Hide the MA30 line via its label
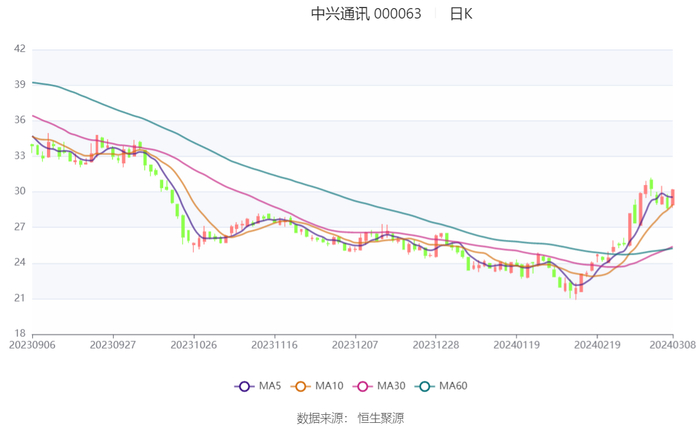This screenshot has height=426, width=700. tap(391, 386)
